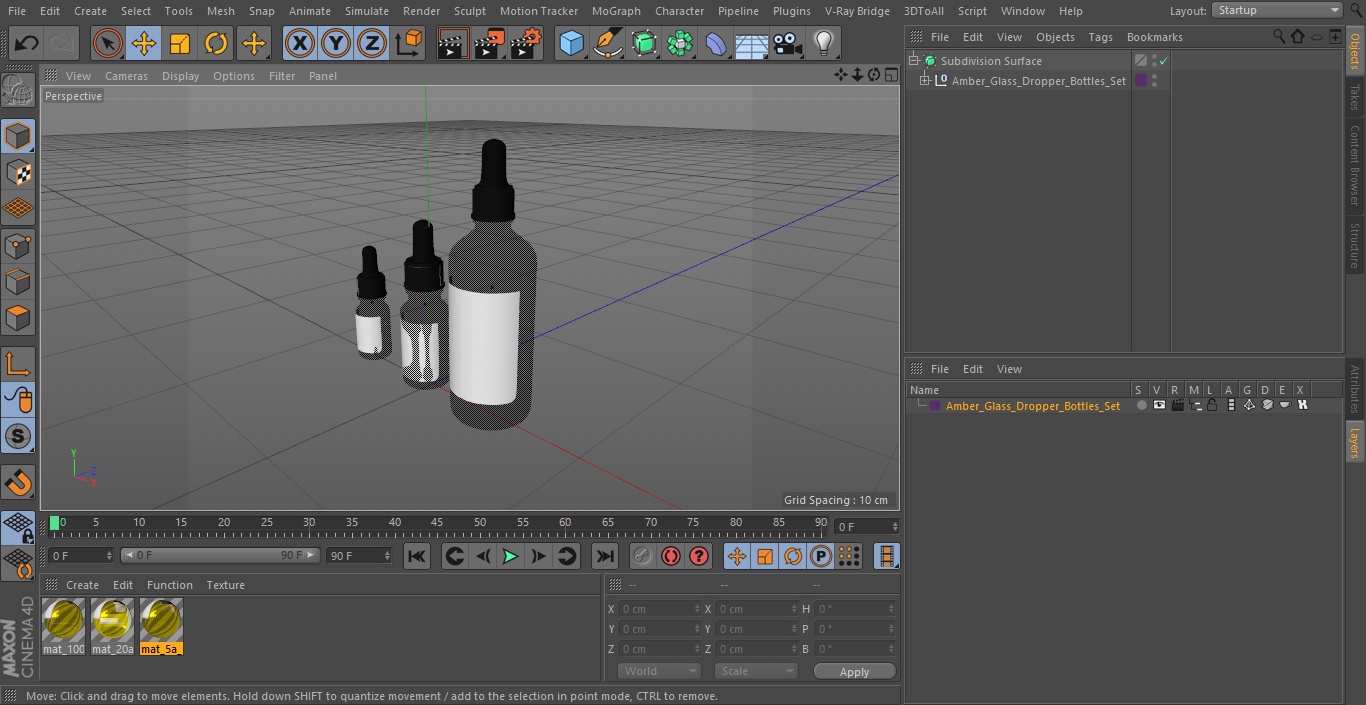Click the Record Active Objects button
This screenshot has height=705, width=1366.
click(643, 556)
